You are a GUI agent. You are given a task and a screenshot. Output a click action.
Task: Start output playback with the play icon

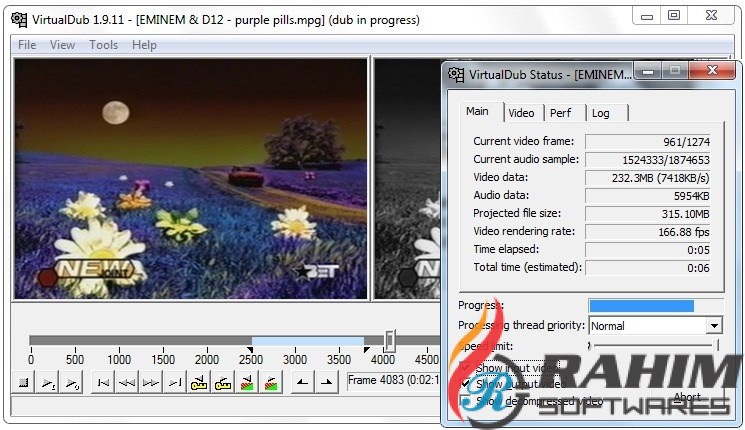pyautogui.click(x=72, y=382)
